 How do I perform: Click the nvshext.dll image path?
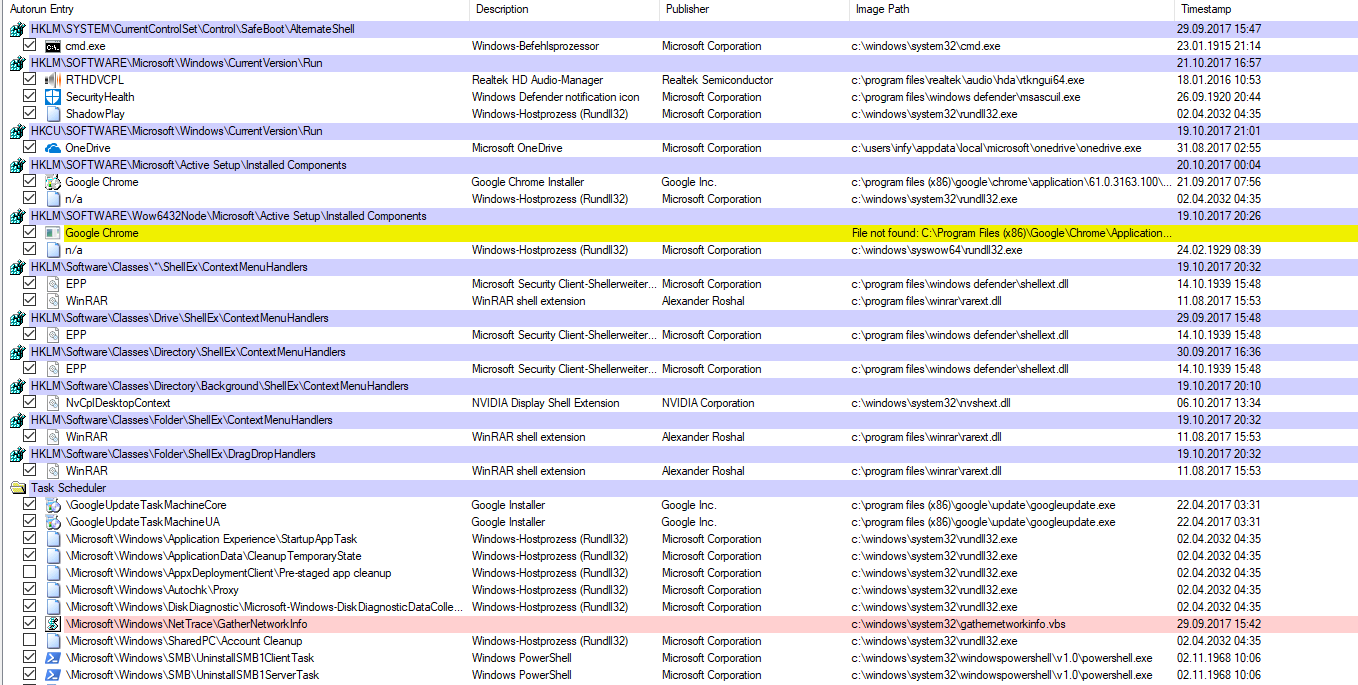(x=931, y=403)
